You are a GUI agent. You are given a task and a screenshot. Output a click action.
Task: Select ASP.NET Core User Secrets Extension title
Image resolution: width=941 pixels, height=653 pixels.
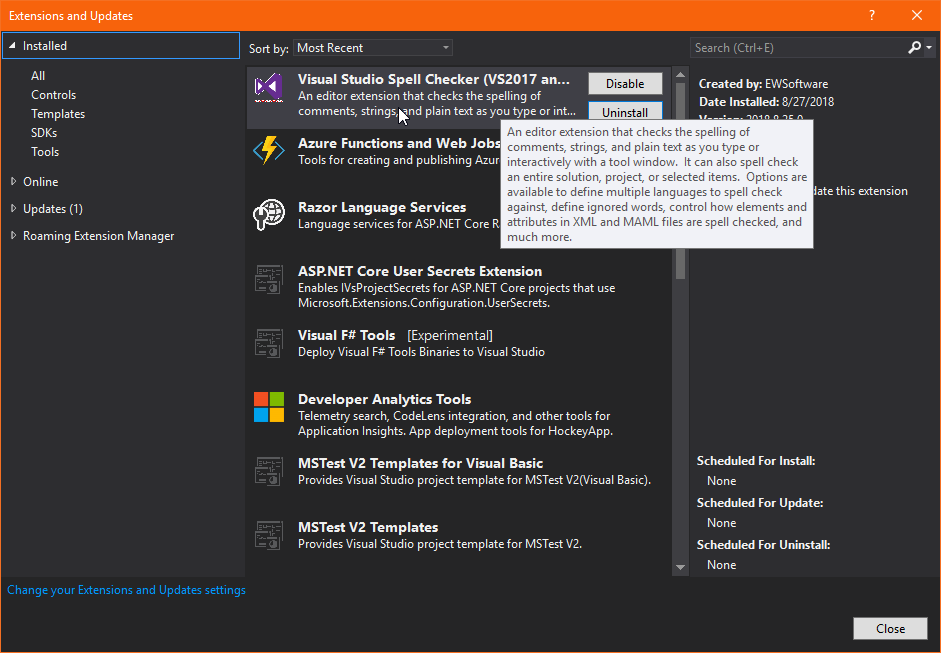click(x=420, y=271)
